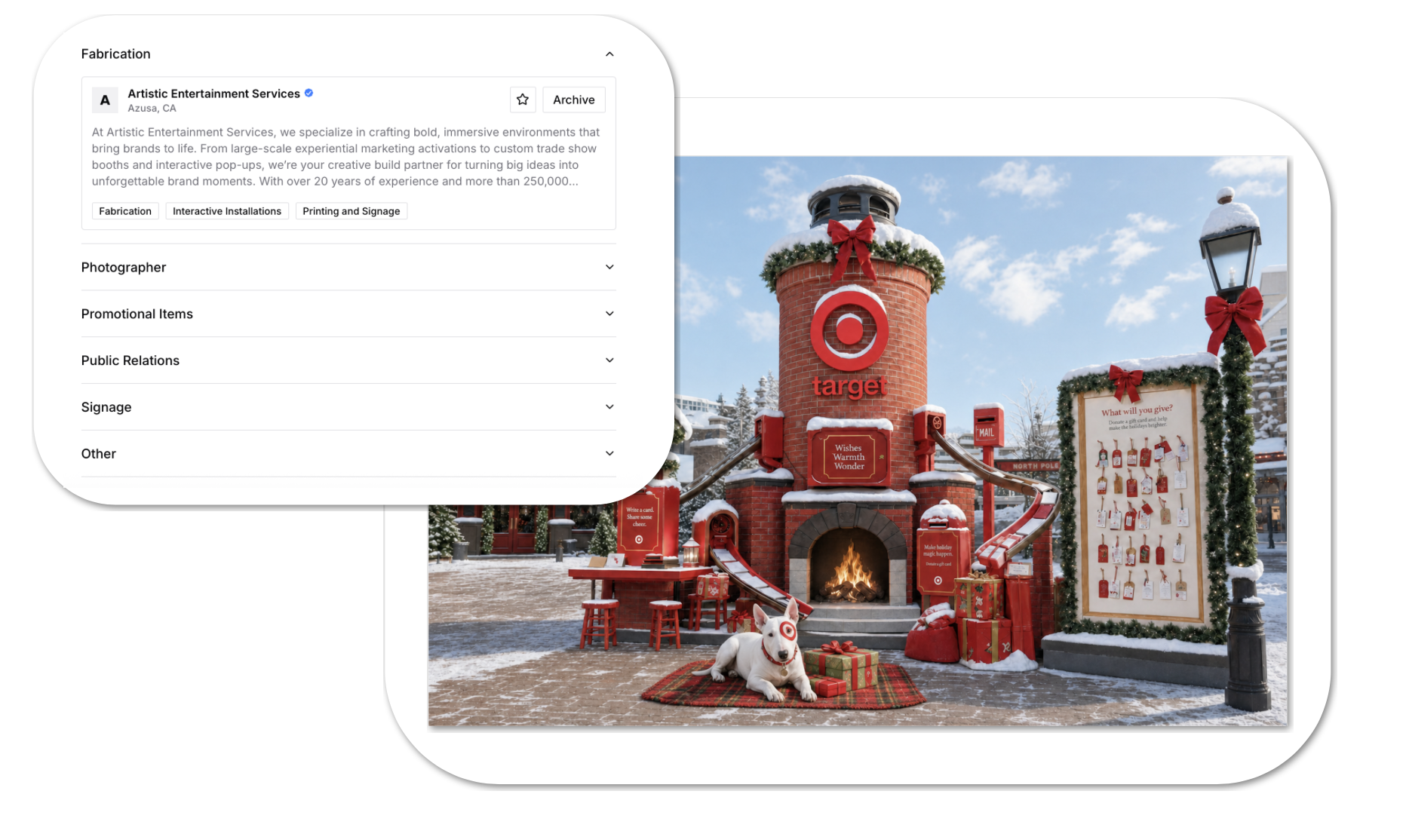Click the 'A' vendor avatar icon
Image resolution: width=1406 pixels, height=840 pixels.
pyautogui.click(x=105, y=100)
